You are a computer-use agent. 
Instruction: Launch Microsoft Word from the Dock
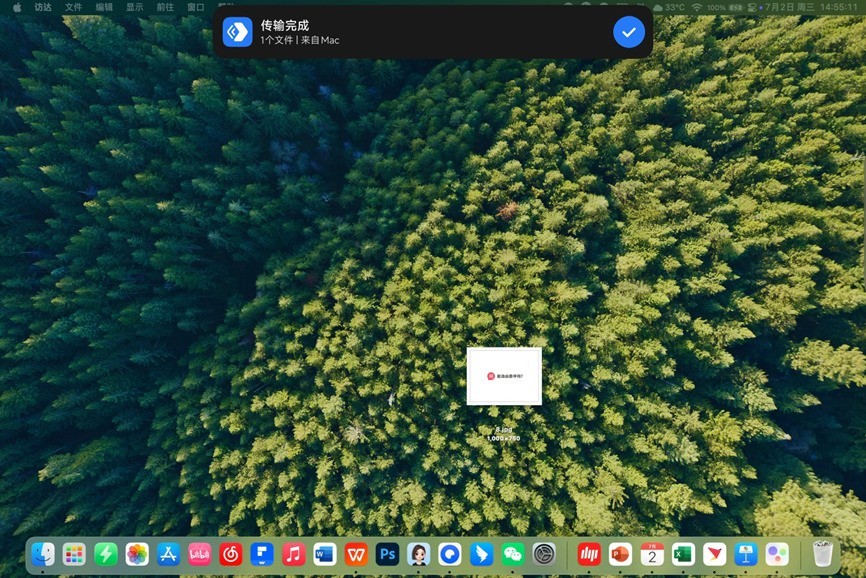(324, 552)
